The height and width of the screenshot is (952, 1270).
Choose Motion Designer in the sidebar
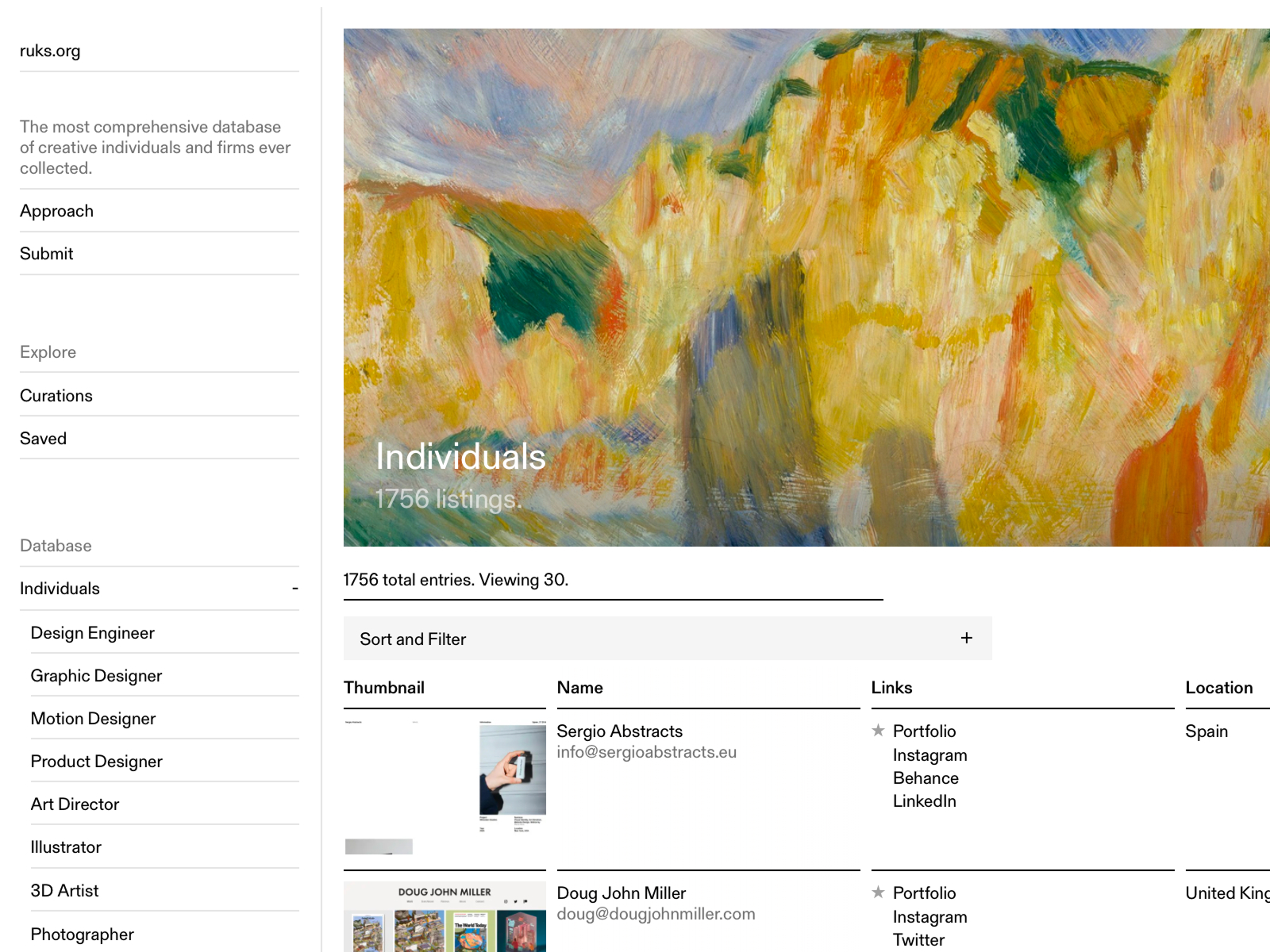93,719
